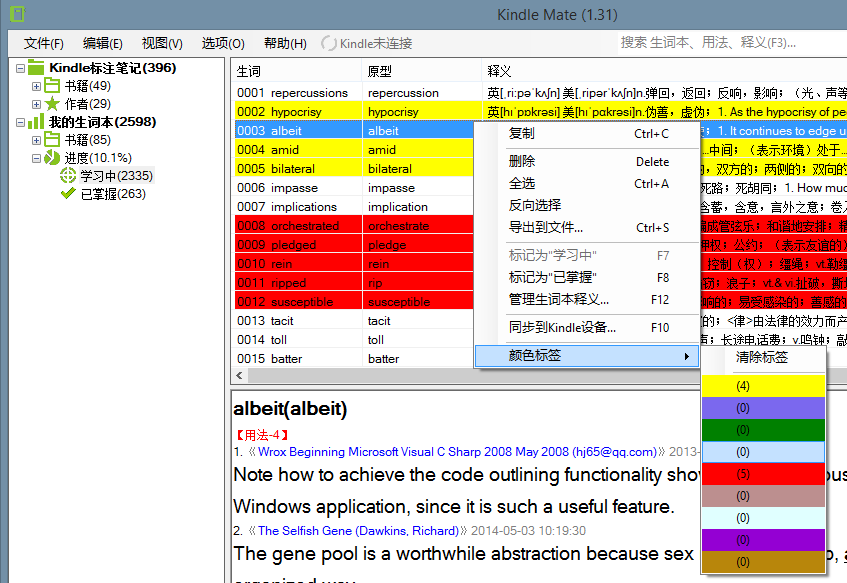This screenshot has height=583, width=847.
Task: Pick the golden brown color tag
Action: (763, 562)
